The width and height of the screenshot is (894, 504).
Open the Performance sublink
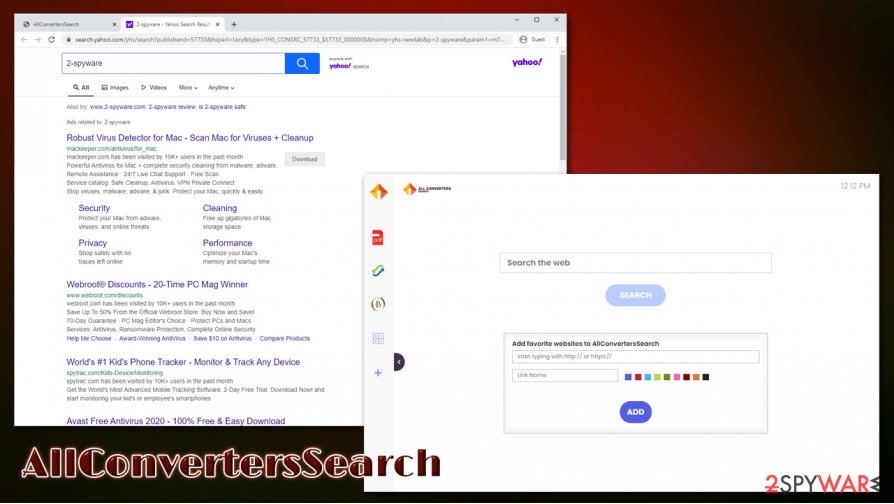coord(227,243)
